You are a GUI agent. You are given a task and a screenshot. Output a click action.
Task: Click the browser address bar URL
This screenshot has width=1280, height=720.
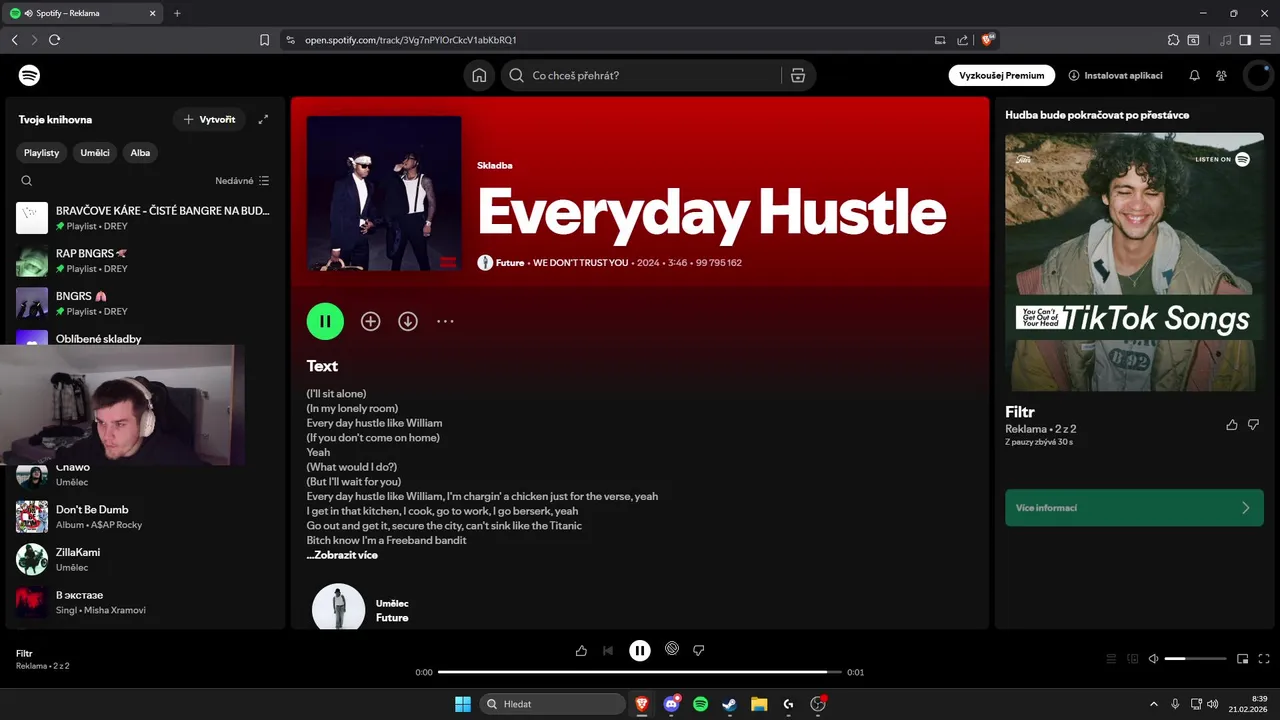(x=410, y=40)
